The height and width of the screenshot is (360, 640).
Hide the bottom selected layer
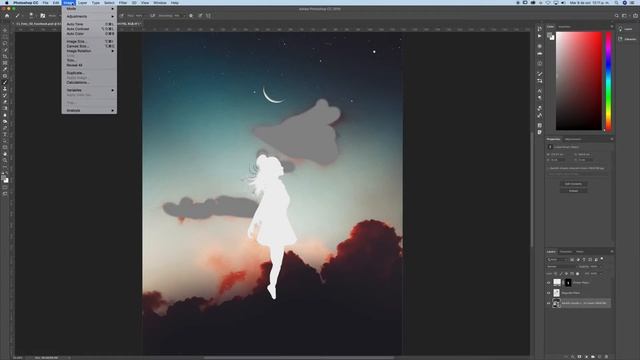[x=549, y=303]
